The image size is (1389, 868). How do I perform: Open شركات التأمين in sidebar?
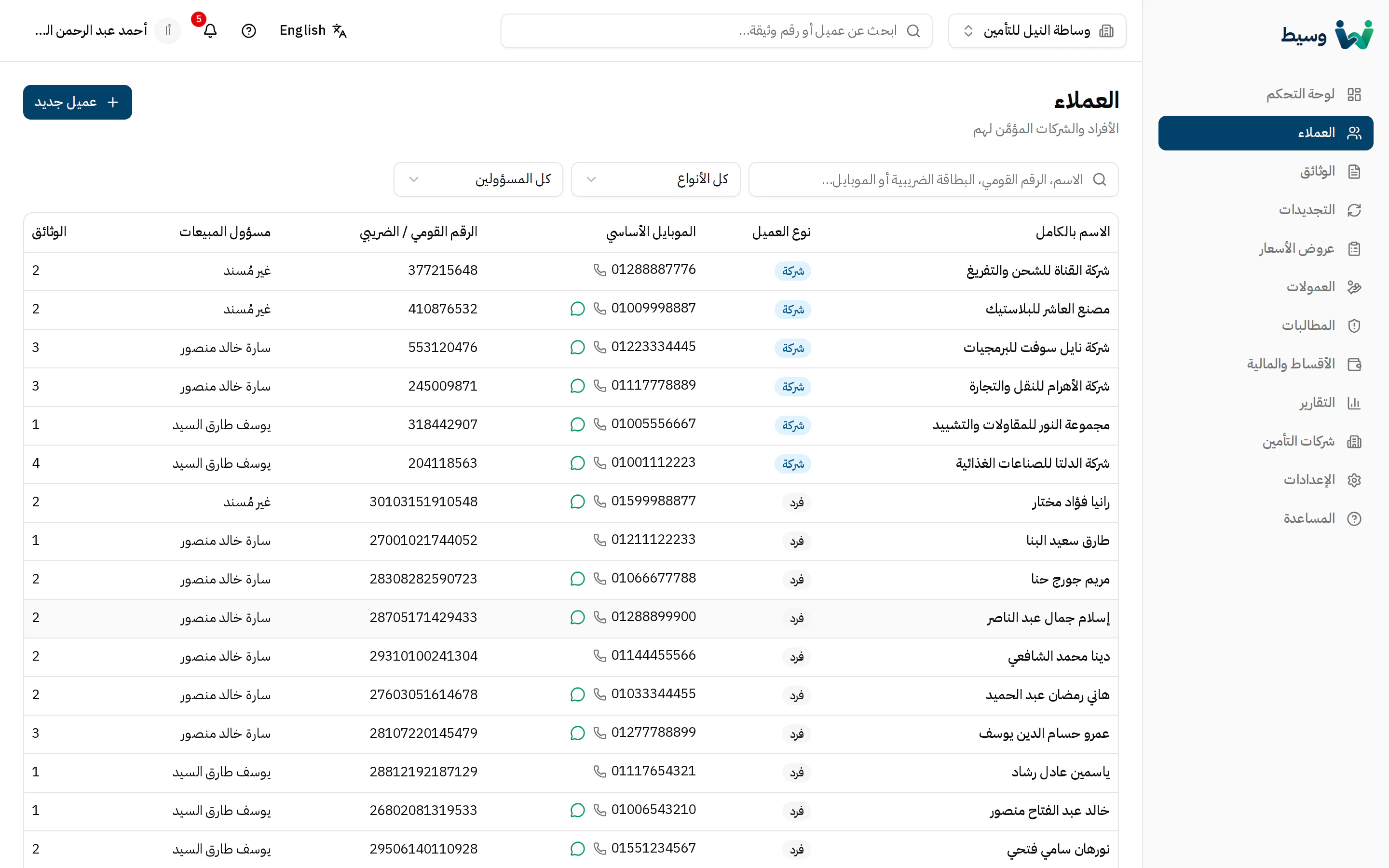click(x=1266, y=441)
